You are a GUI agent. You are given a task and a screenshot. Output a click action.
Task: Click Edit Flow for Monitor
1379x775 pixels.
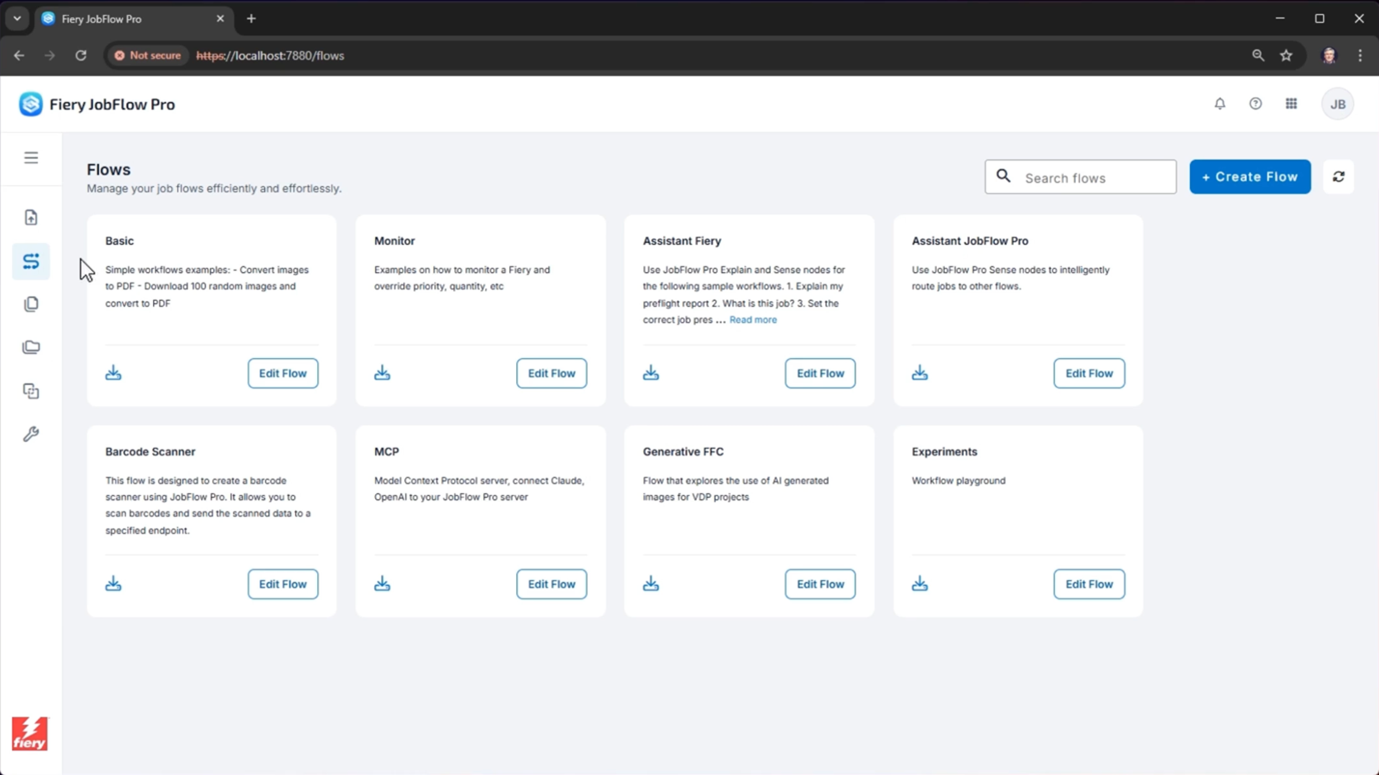[x=551, y=373]
